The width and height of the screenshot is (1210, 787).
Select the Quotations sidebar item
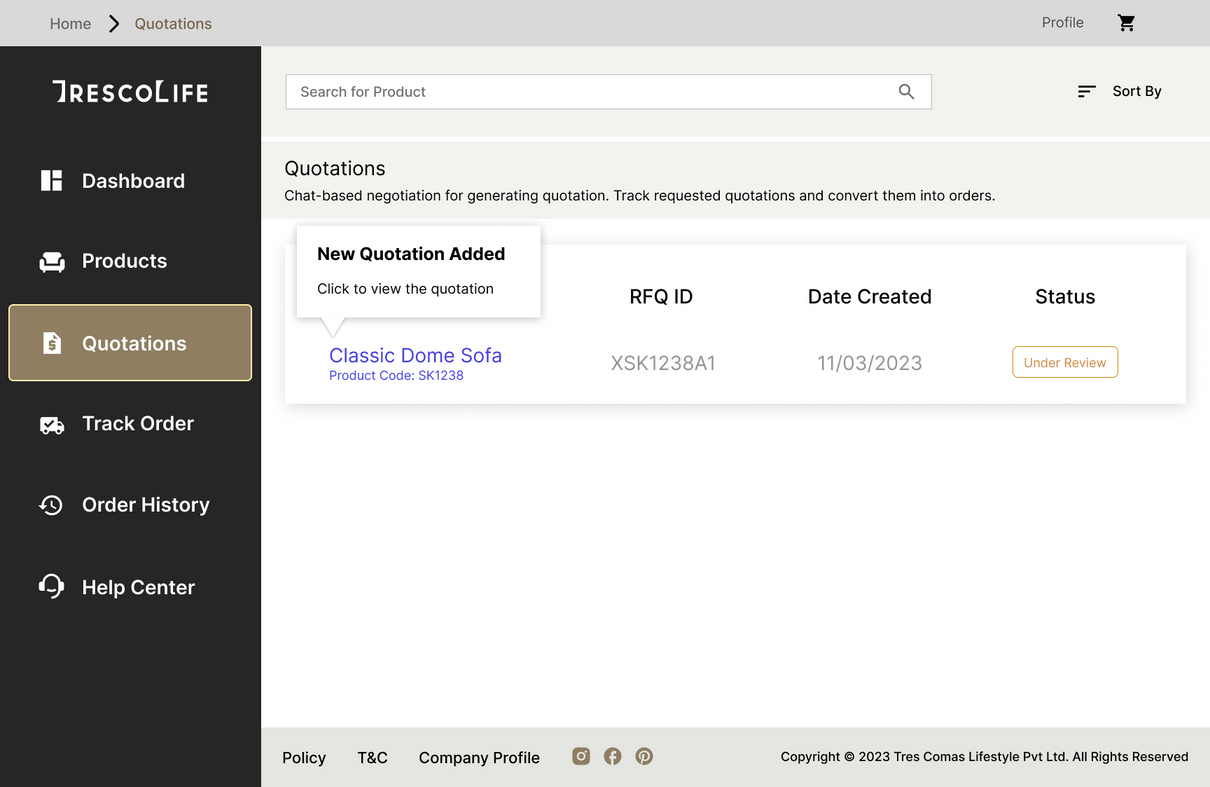(130, 343)
